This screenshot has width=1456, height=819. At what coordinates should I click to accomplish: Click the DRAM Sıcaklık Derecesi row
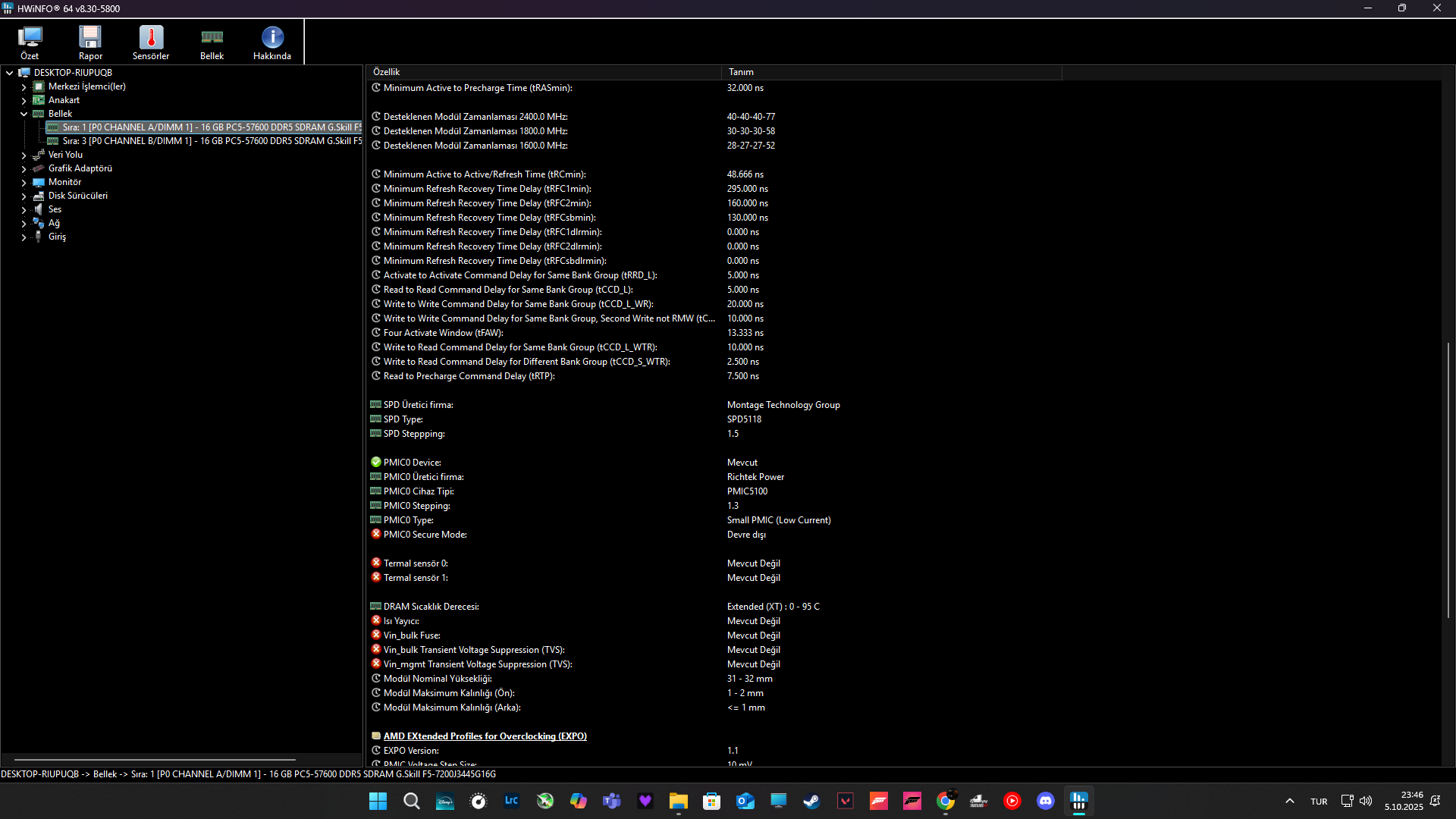tap(904, 607)
